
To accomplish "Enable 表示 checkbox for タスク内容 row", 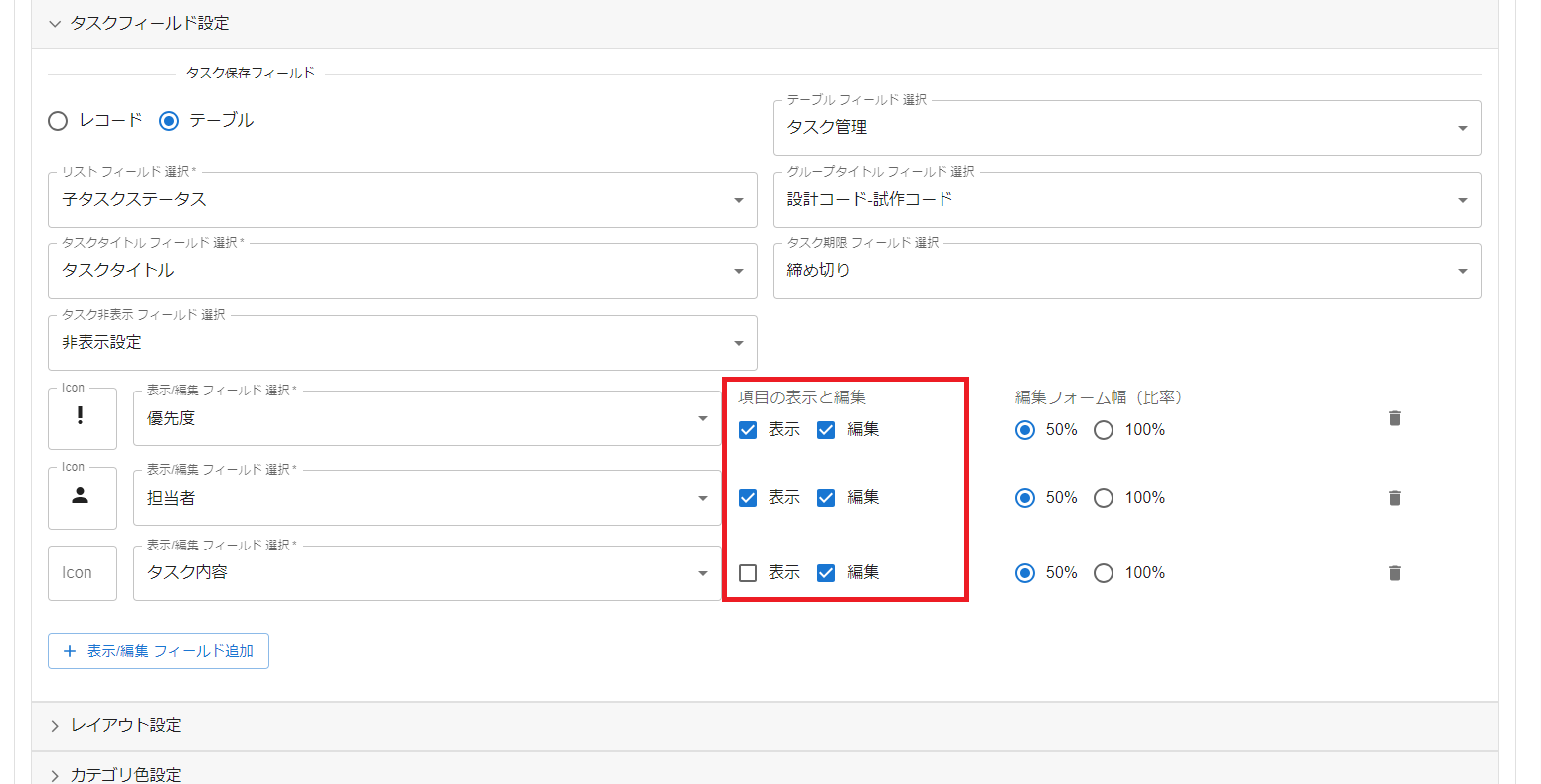I will [x=748, y=573].
